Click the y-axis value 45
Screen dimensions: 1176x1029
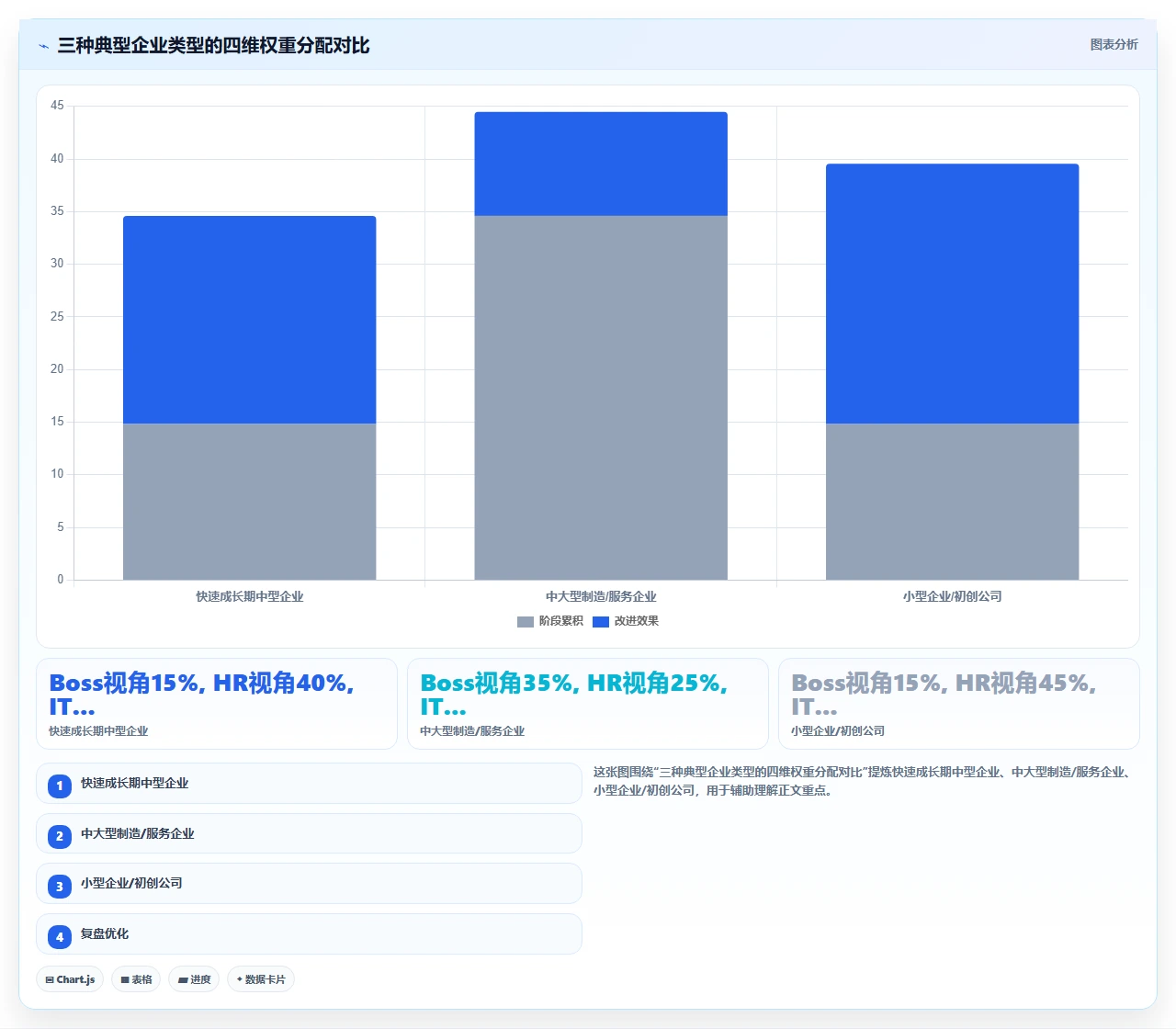(x=57, y=106)
